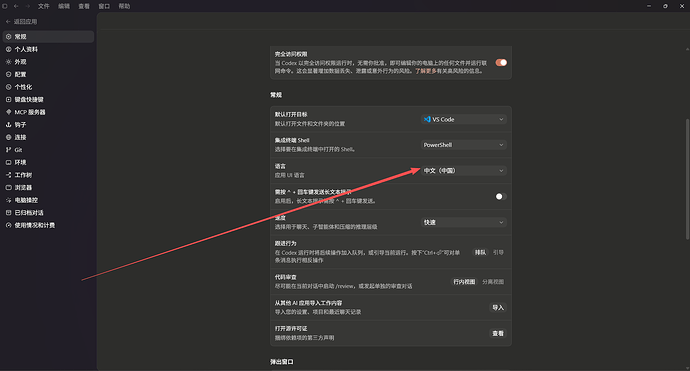Click the 从其他 AI 应用导入工作内容 label
The width and height of the screenshot is (690, 371).
pyautogui.click(x=308, y=303)
